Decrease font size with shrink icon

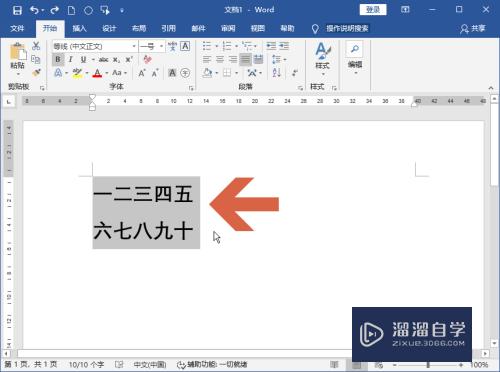tap(155, 73)
